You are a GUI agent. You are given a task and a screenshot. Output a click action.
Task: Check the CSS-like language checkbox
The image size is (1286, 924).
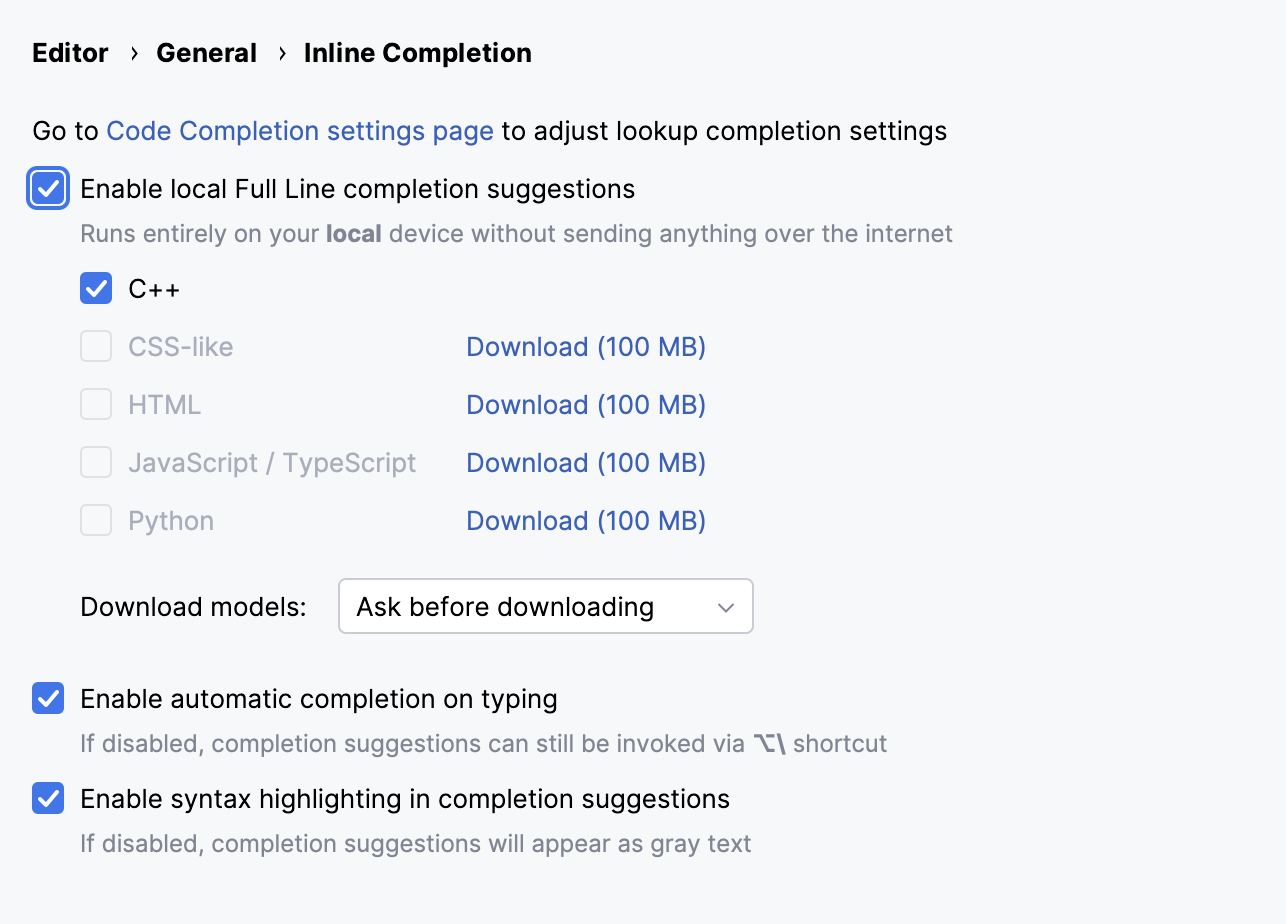pos(95,346)
